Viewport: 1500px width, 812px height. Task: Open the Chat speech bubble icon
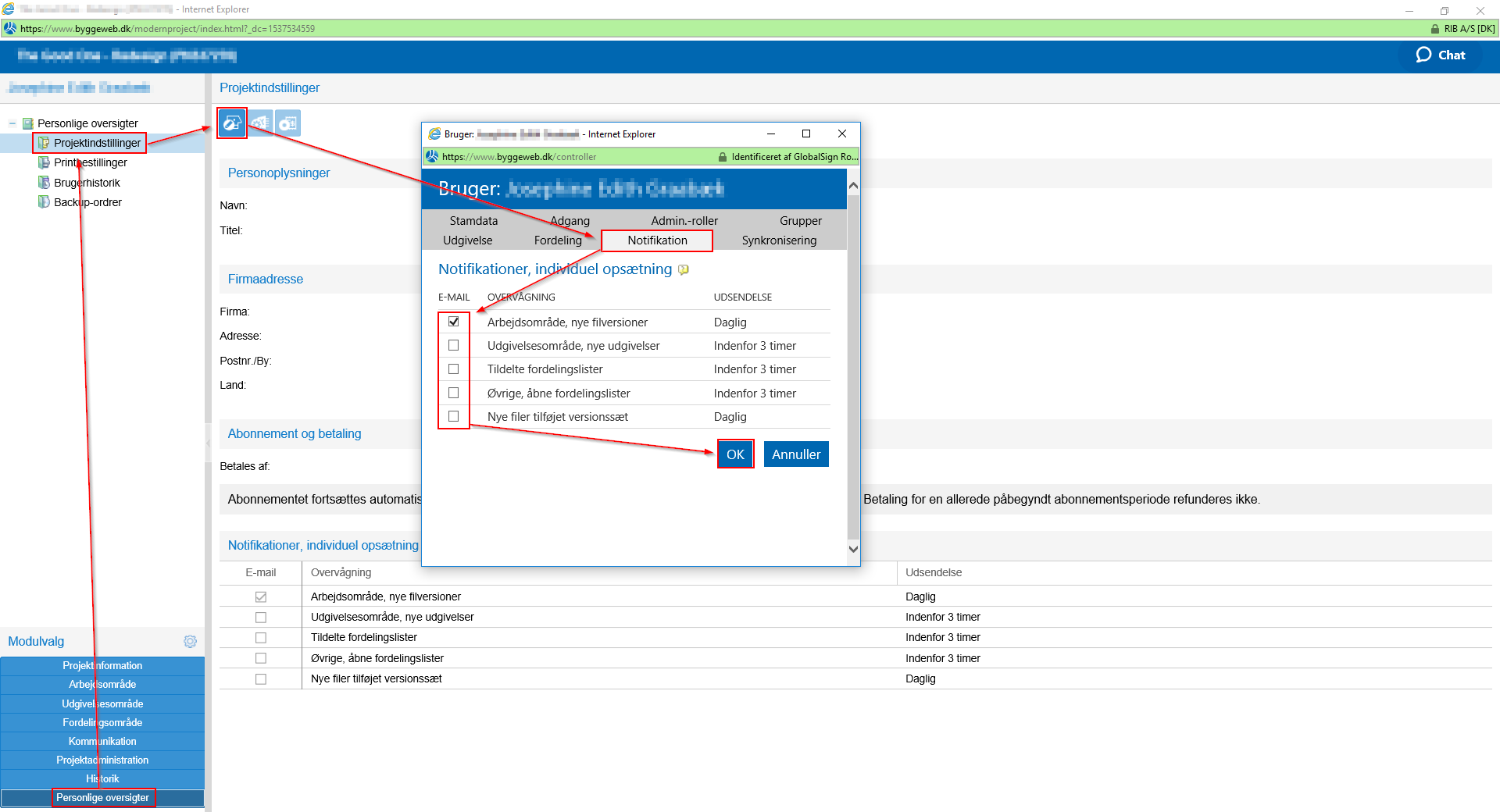click(x=1423, y=55)
